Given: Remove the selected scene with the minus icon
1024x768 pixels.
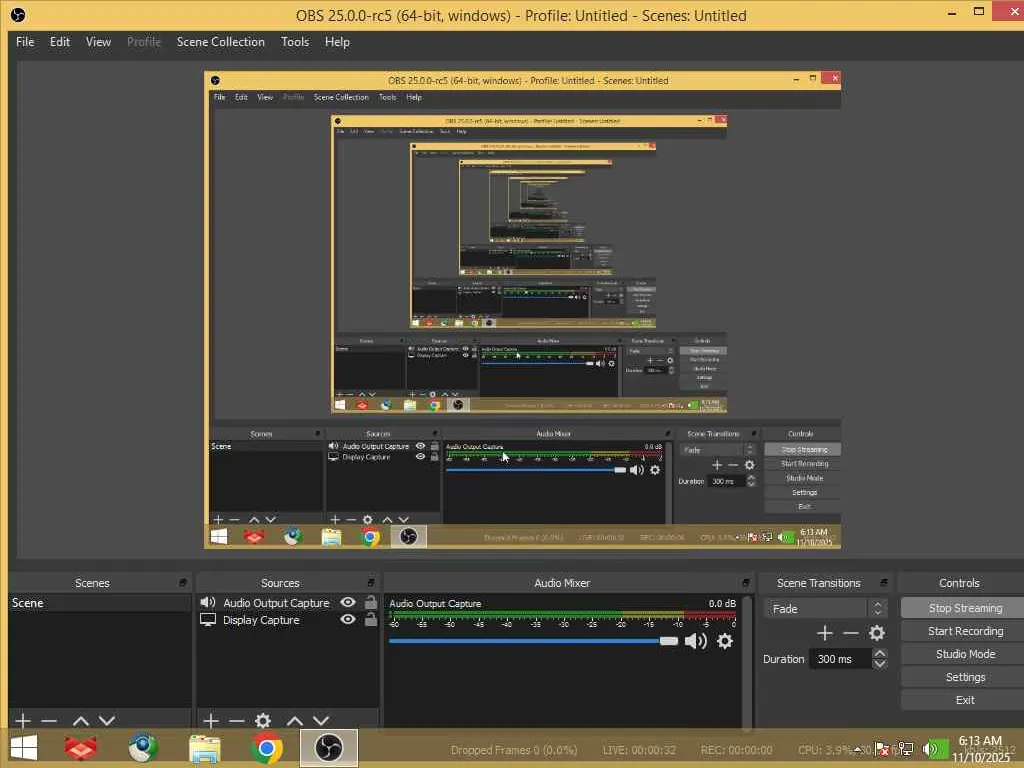Looking at the screenshot, I should [x=49, y=721].
